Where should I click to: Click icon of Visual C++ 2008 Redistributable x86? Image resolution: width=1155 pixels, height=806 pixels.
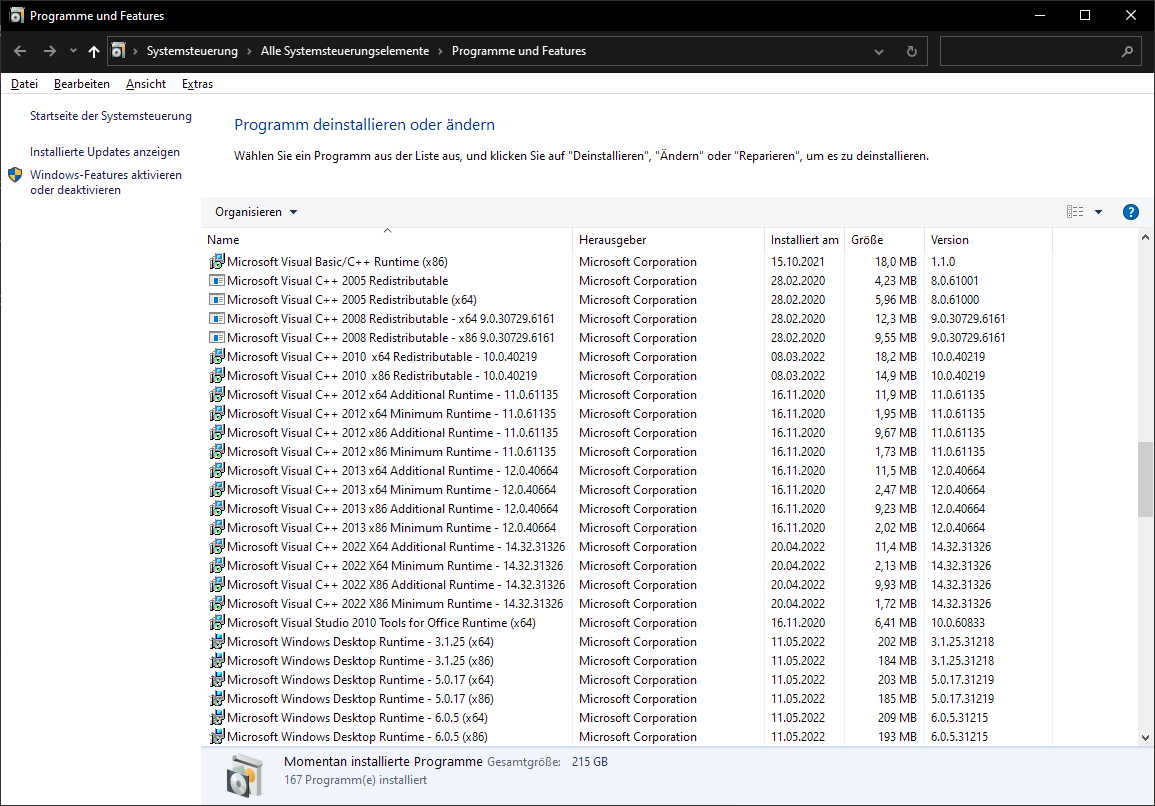click(217, 337)
